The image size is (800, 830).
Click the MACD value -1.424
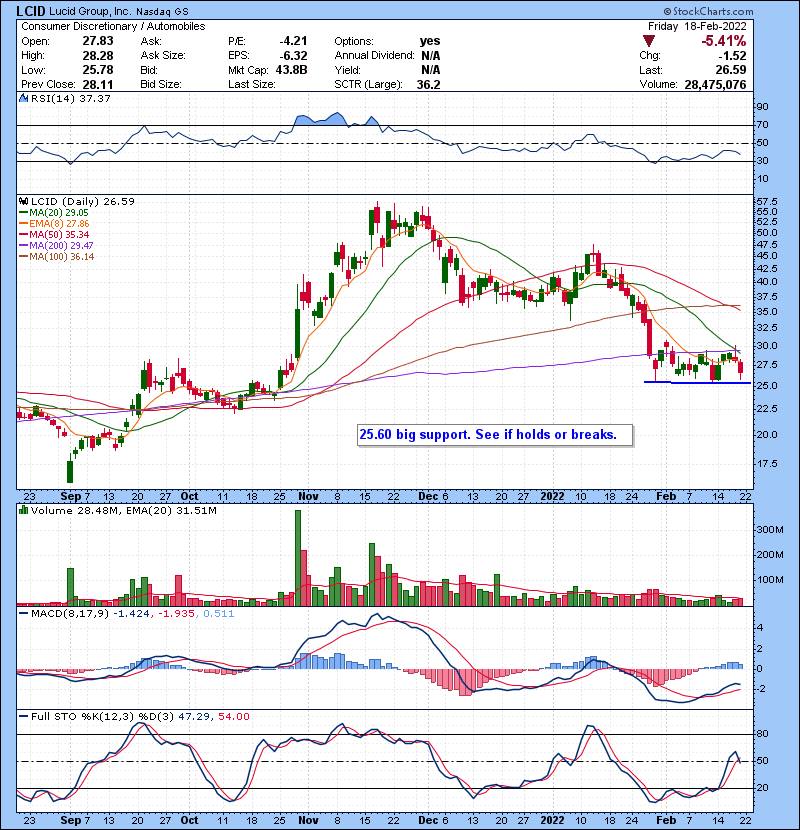[132, 613]
